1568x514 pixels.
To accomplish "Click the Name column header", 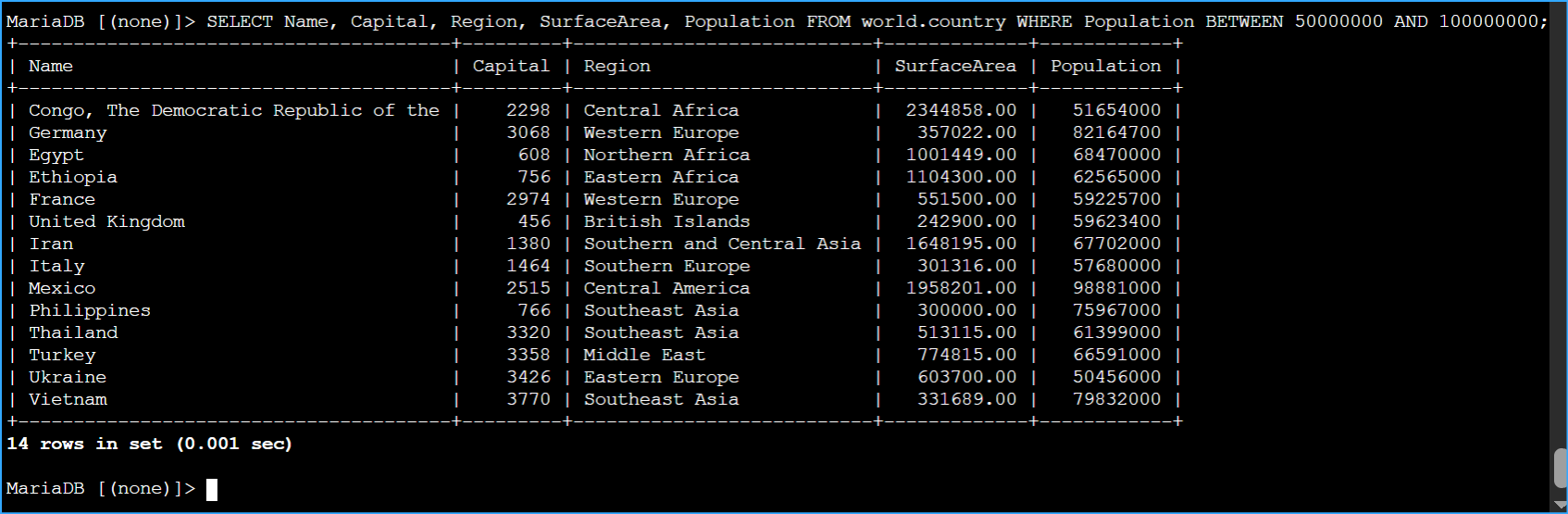I will point(51,66).
